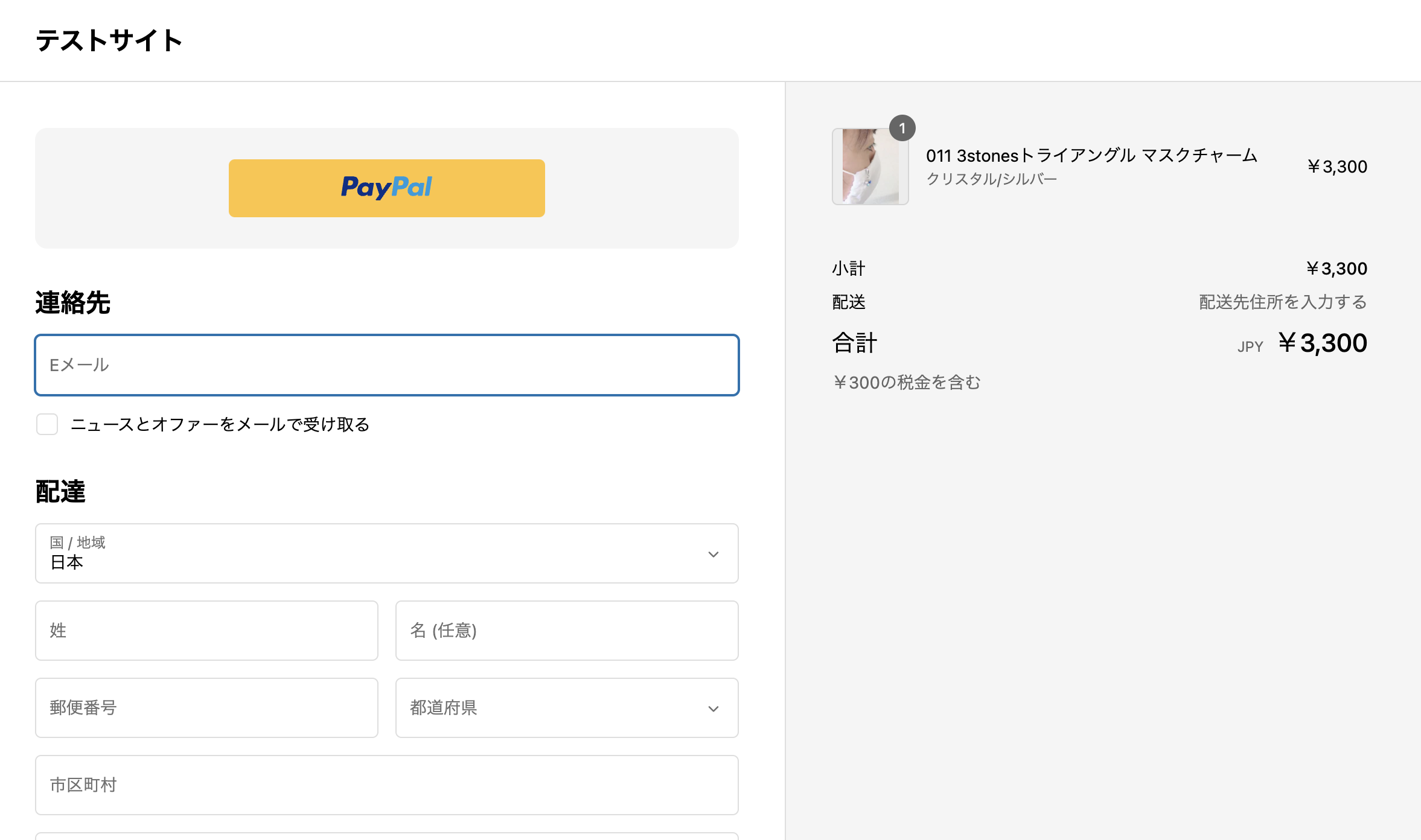Screen dimensions: 1421x840
Task: Open the 都道府県 dropdown
Action: point(566,708)
